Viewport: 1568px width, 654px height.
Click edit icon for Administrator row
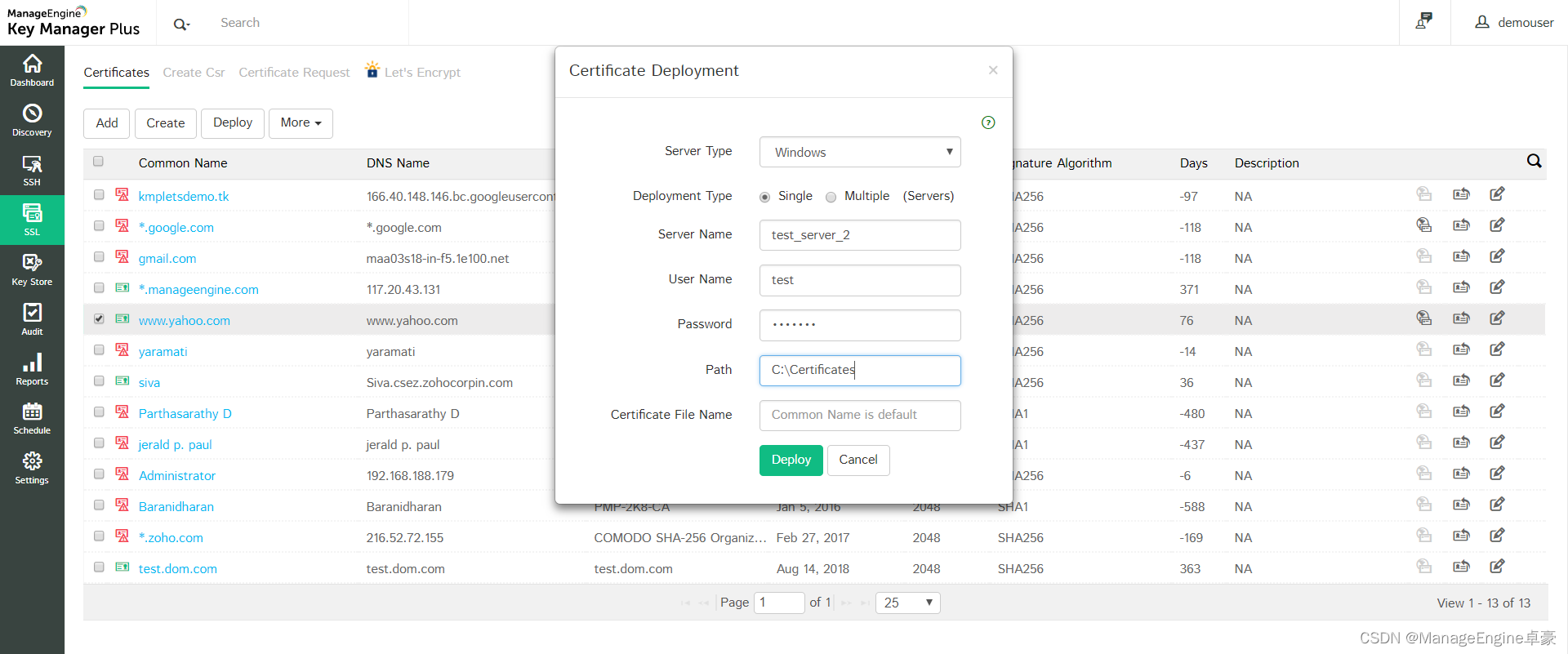[x=1497, y=474]
